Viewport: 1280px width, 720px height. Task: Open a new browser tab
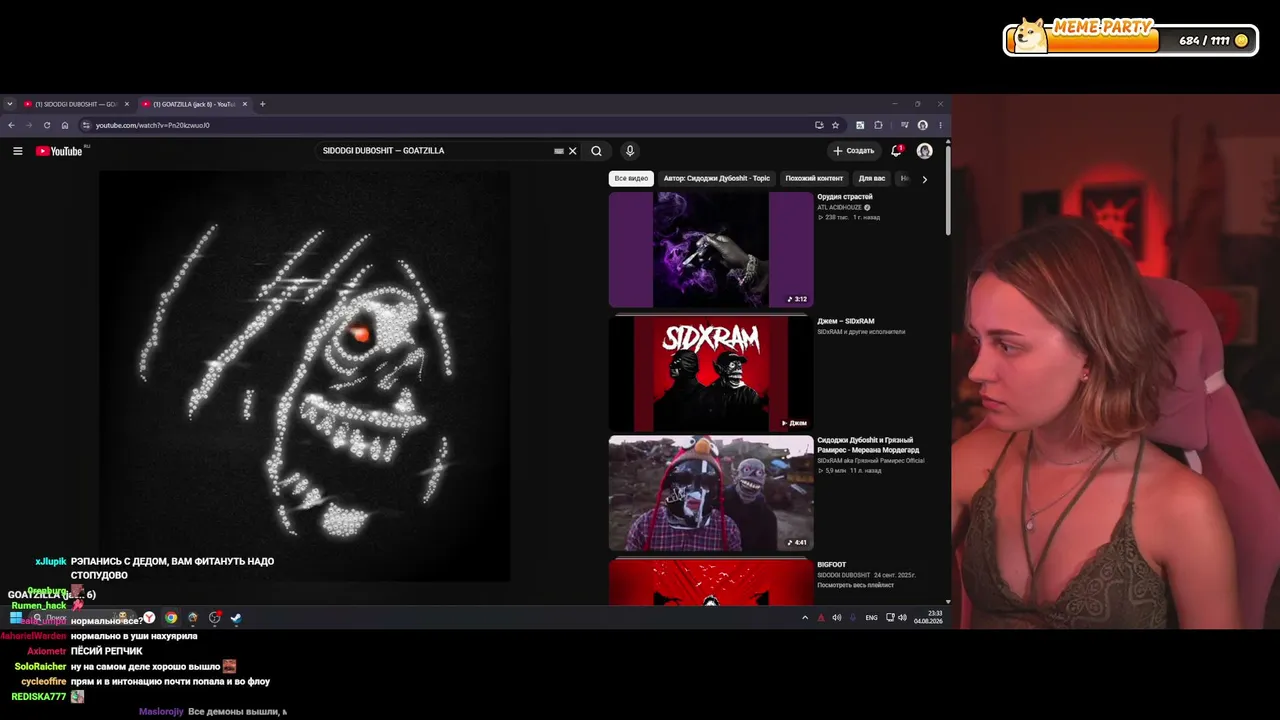(263, 104)
